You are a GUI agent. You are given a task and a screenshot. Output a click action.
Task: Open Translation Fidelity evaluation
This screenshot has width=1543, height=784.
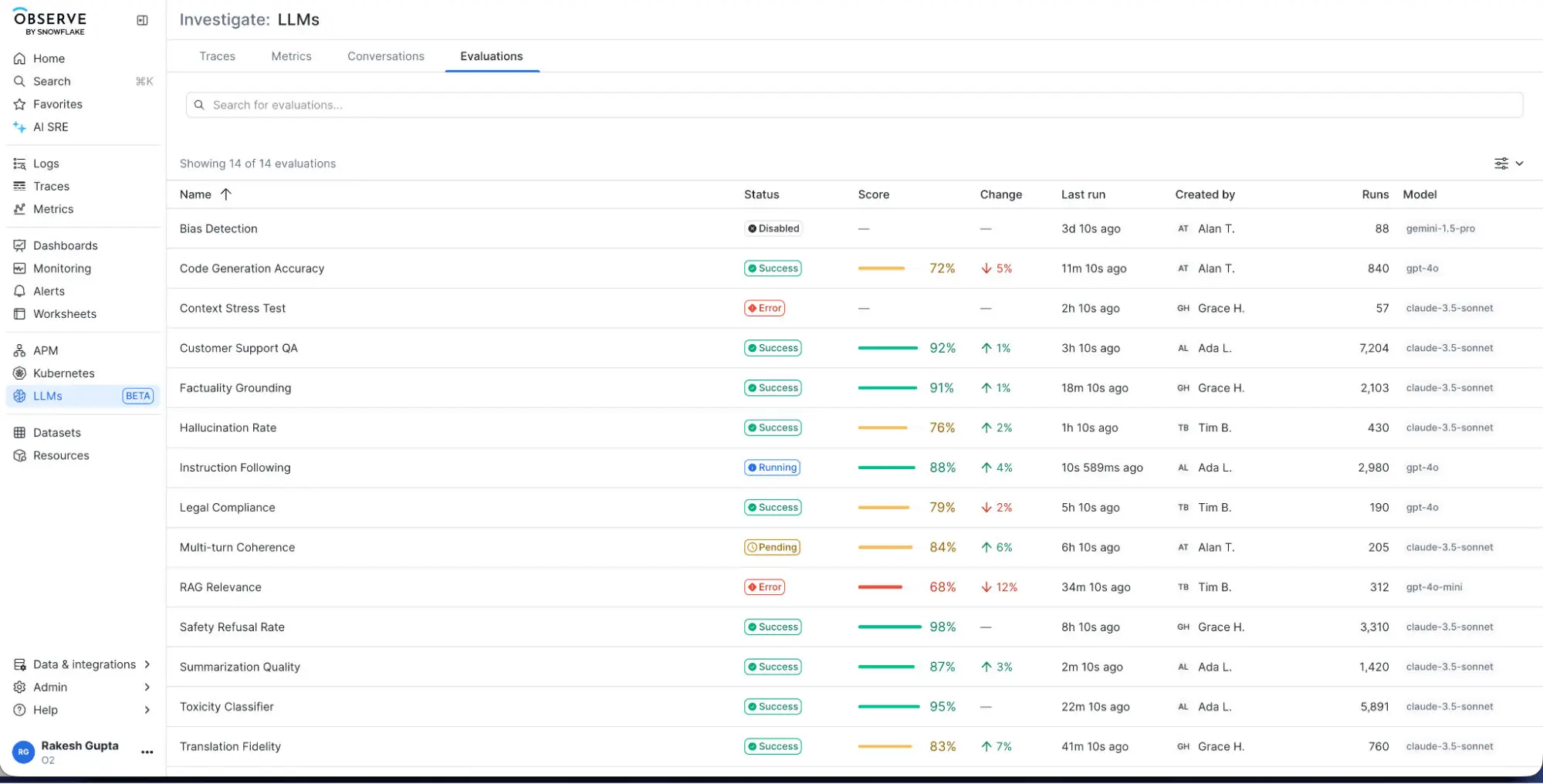tap(230, 747)
